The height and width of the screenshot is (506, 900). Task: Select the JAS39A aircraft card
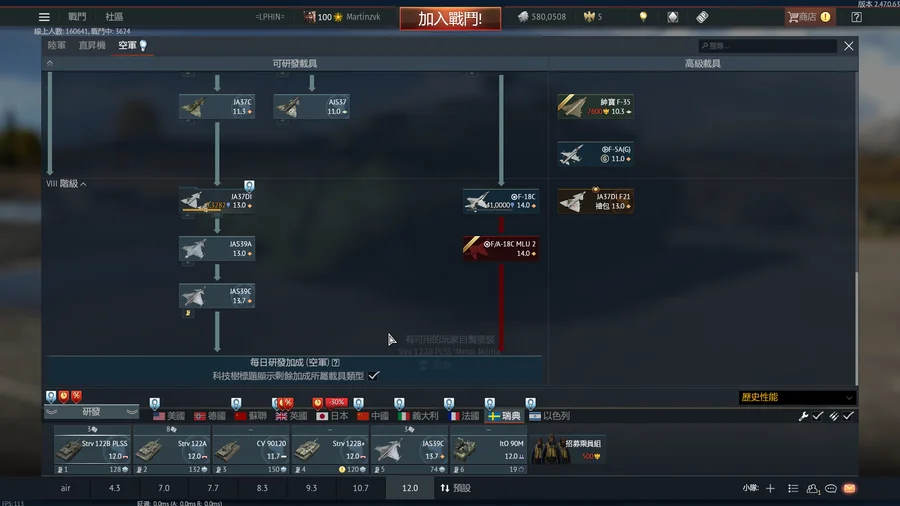pos(217,248)
